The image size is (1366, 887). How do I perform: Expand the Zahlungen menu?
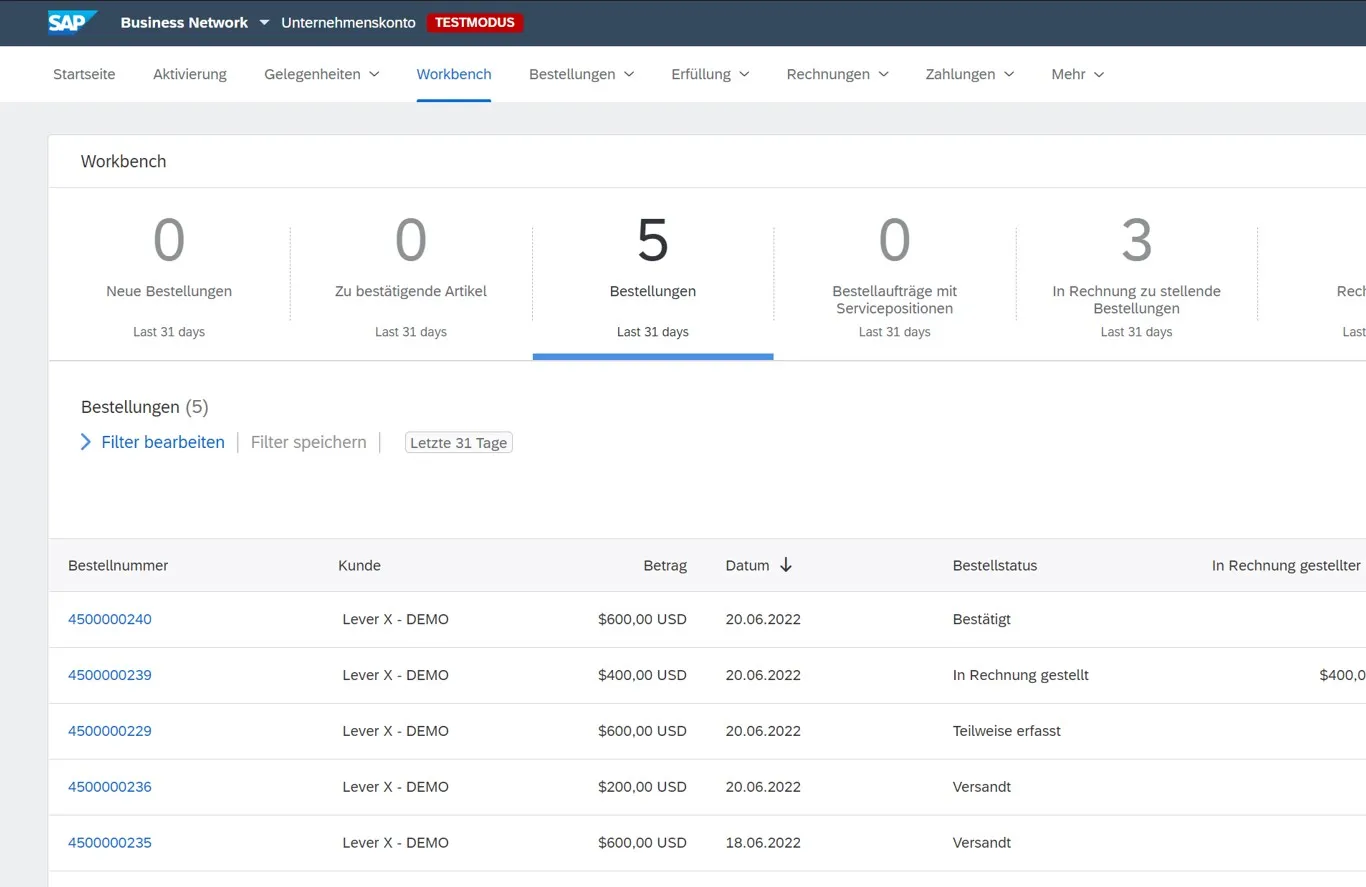click(x=970, y=74)
